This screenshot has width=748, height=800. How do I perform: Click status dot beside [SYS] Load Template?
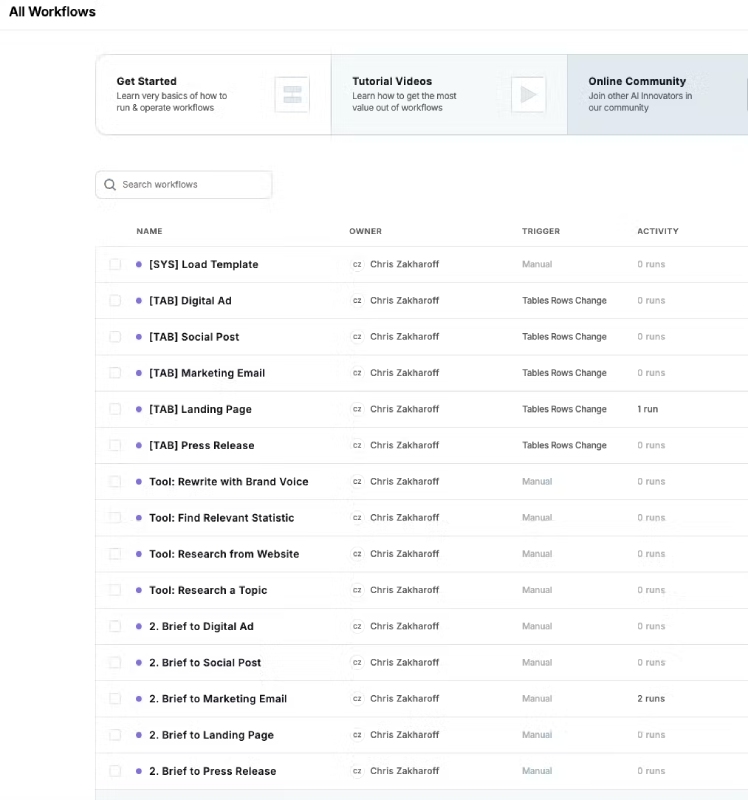pyautogui.click(x=139, y=264)
